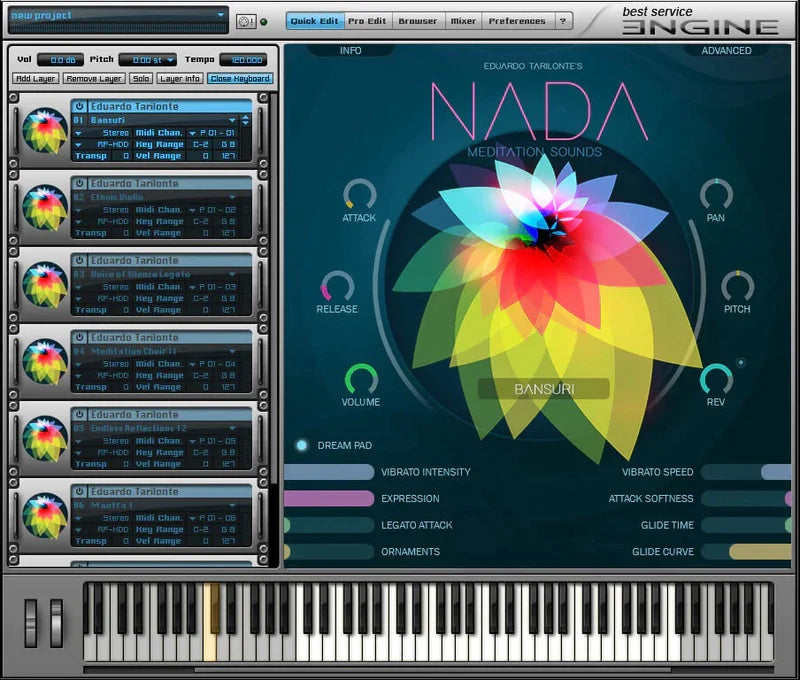The width and height of the screenshot is (800, 680).
Task: Toggle the DREAM PAD switch
Action: click(302, 445)
